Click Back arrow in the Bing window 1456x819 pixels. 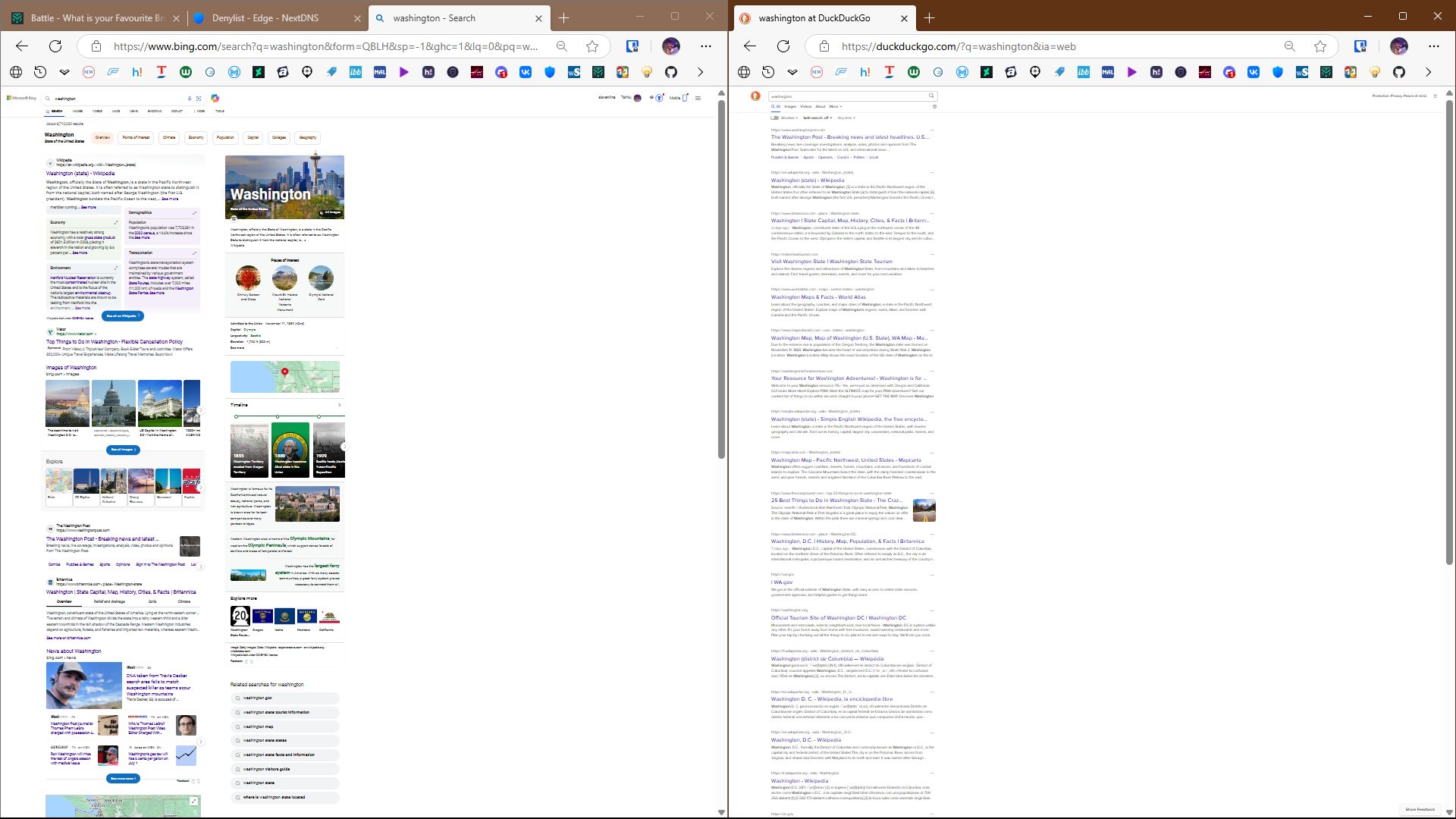[x=22, y=46]
